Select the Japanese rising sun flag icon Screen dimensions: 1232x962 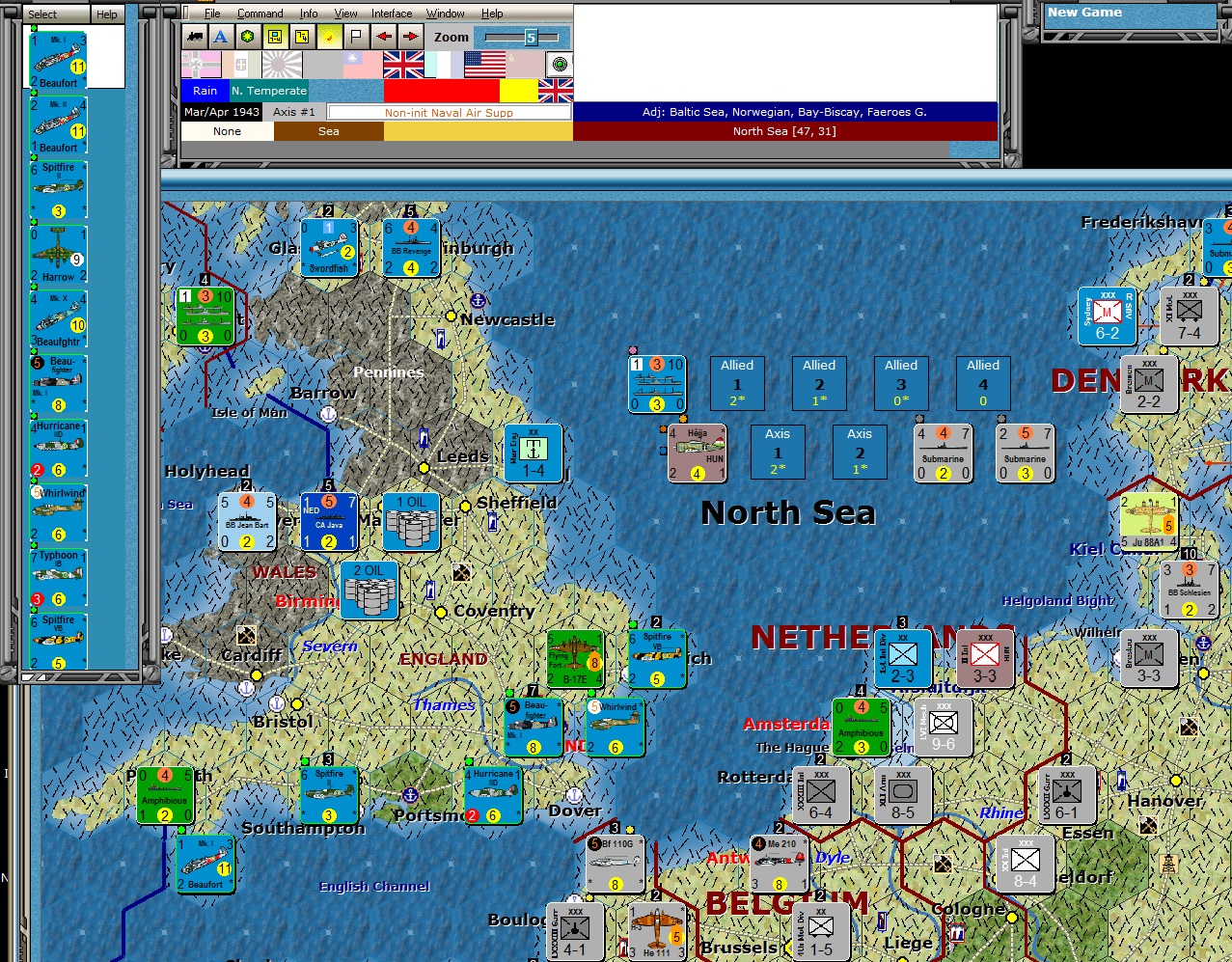click(x=283, y=65)
